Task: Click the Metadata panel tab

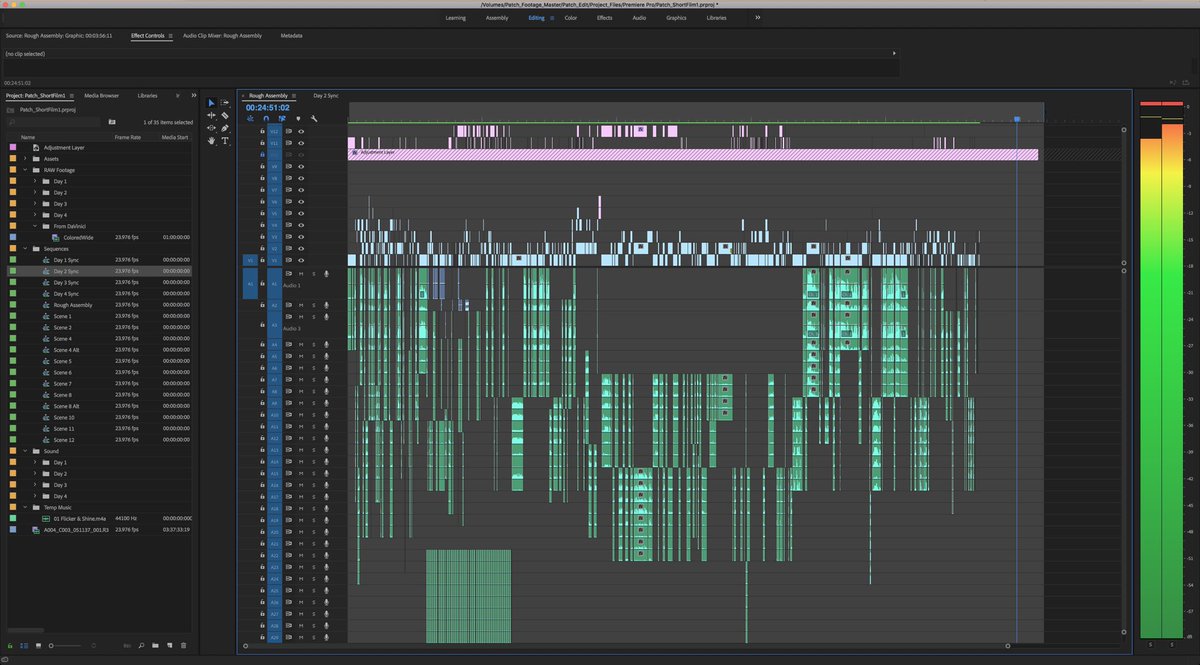Action: (x=292, y=35)
